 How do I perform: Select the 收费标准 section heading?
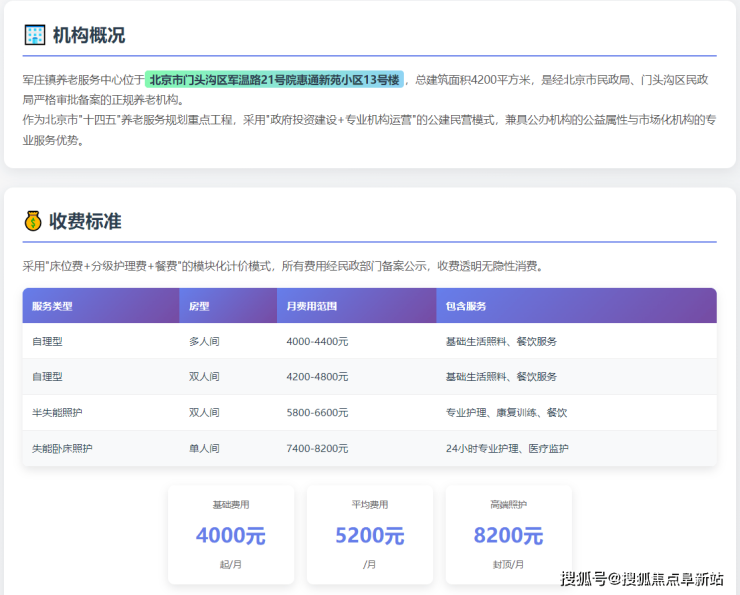pyautogui.click(x=85, y=221)
